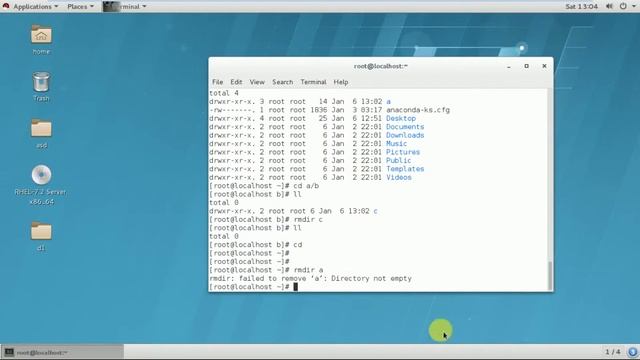The width and height of the screenshot is (640, 360).
Task: Open the Help menu in terminal
Action: tap(340, 82)
